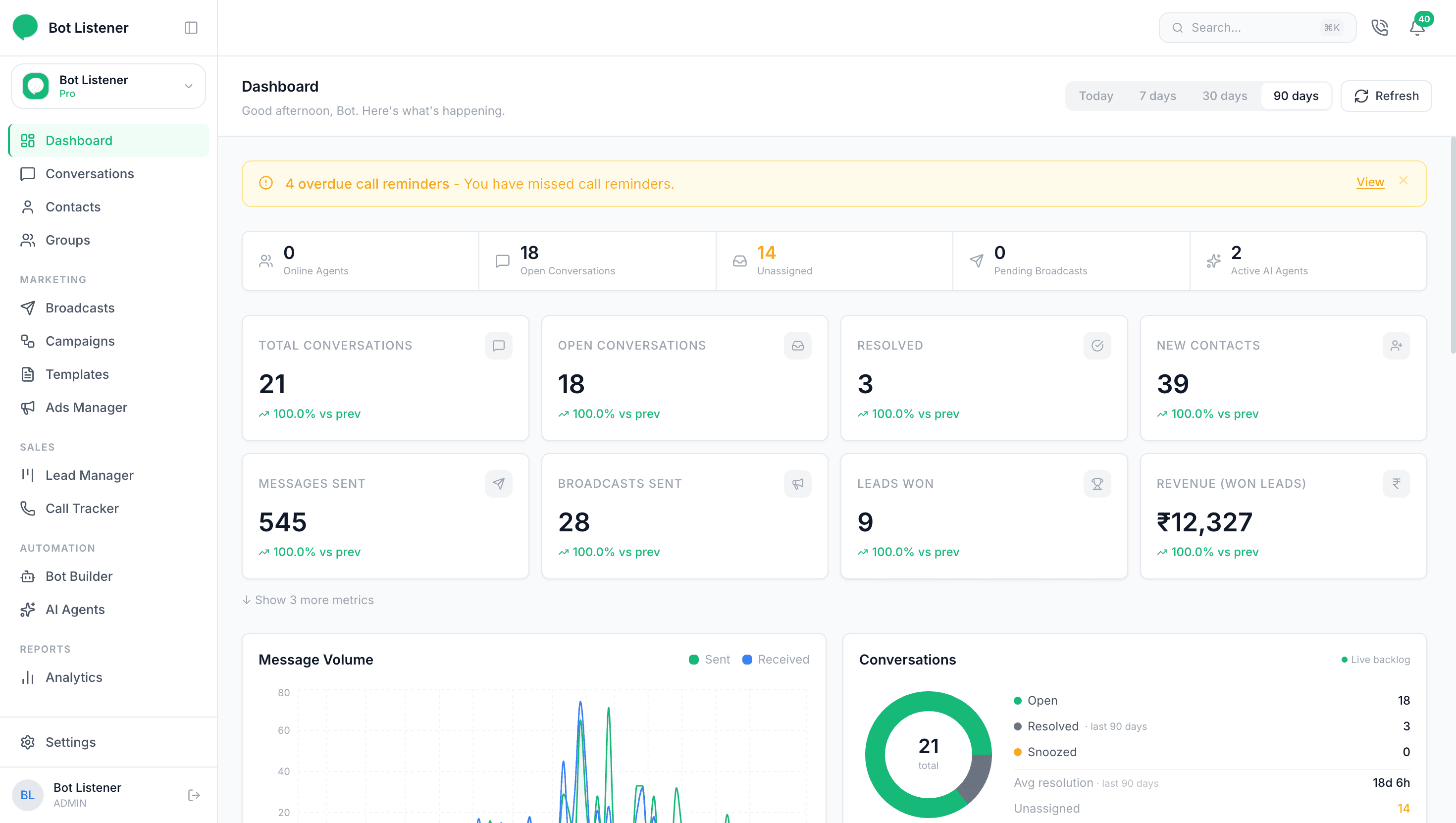Click the logout icon next to Bot Listener ADMIN
The image size is (1456, 823).
pos(194,795)
